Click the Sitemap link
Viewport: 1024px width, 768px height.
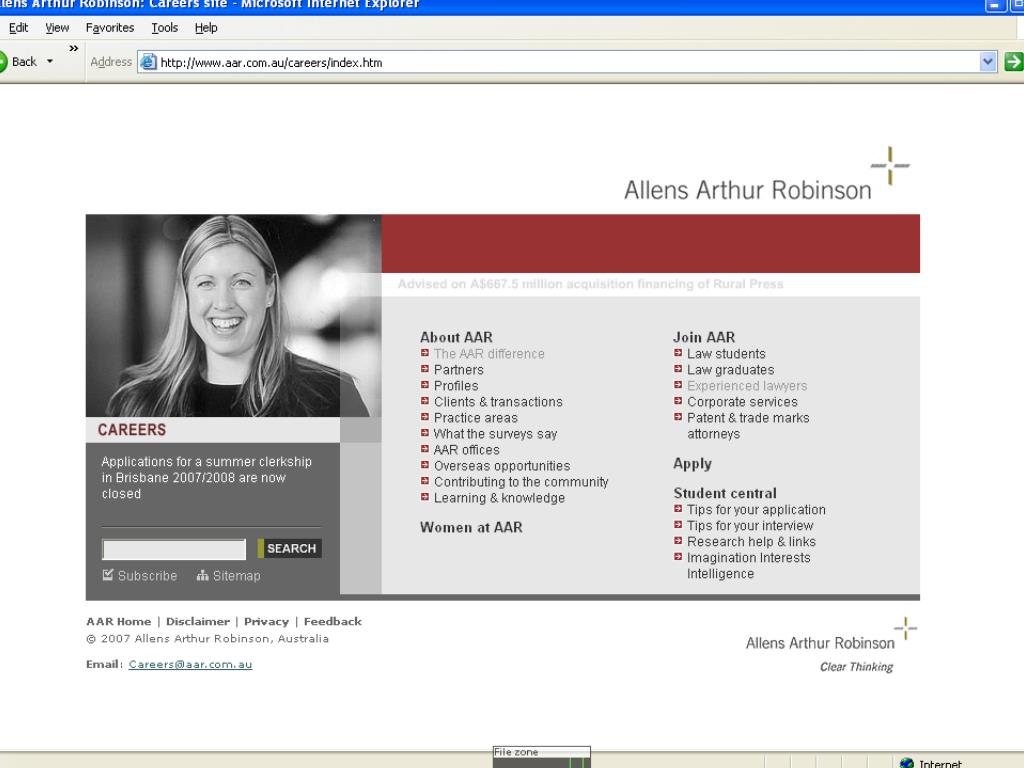pyautogui.click(x=236, y=575)
